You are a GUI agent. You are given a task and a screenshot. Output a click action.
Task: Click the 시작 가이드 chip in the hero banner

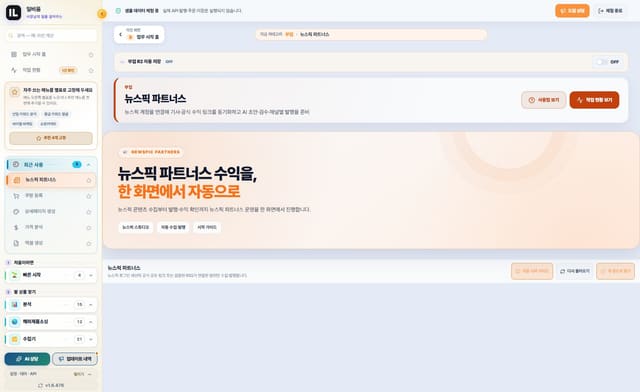(207, 227)
